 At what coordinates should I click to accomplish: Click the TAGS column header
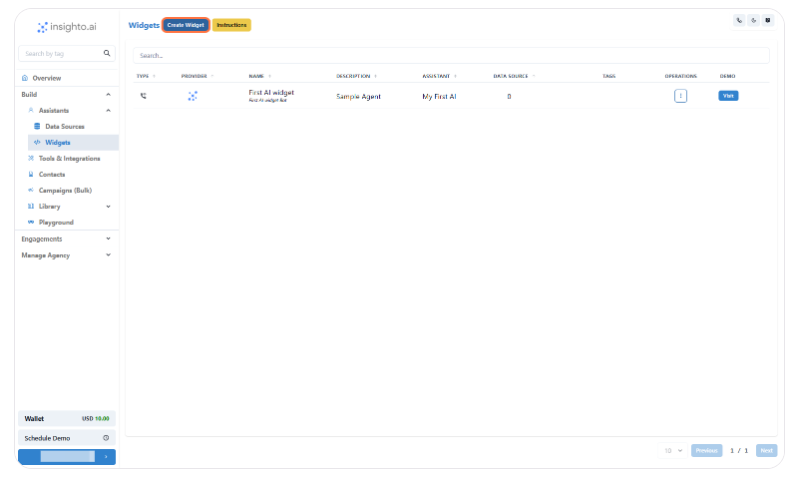pos(609,76)
